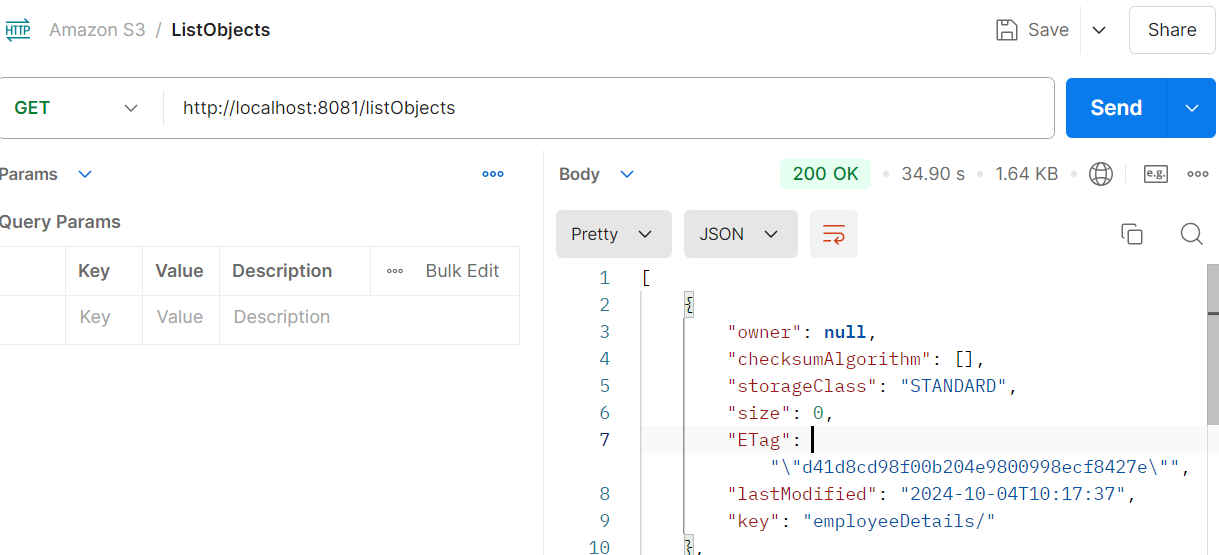The height and width of the screenshot is (555, 1219).
Task: Open response options three-dot menu
Action: [1197, 174]
